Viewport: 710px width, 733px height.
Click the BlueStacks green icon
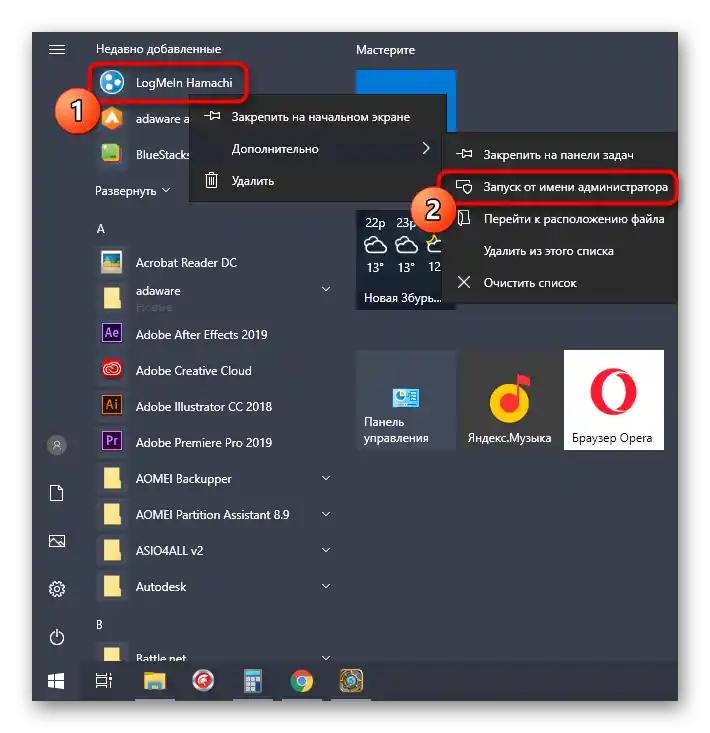[111, 154]
